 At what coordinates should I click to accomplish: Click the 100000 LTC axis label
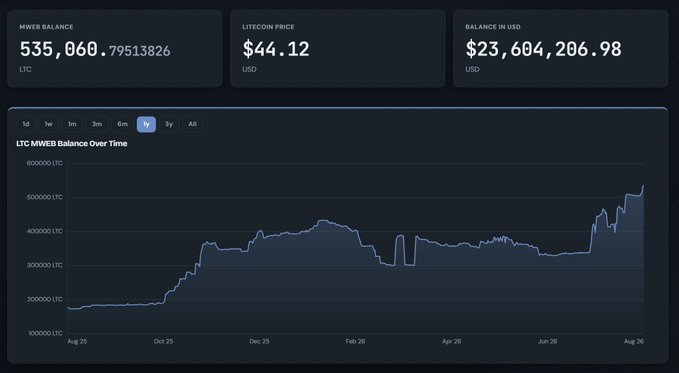(x=45, y=333)
